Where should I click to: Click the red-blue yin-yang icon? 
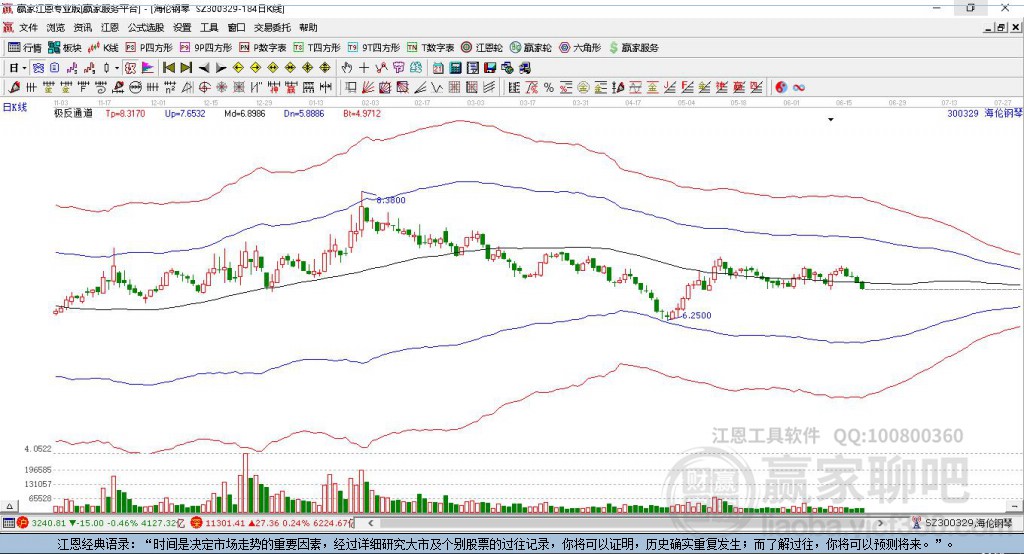click(x=781, y=87)
